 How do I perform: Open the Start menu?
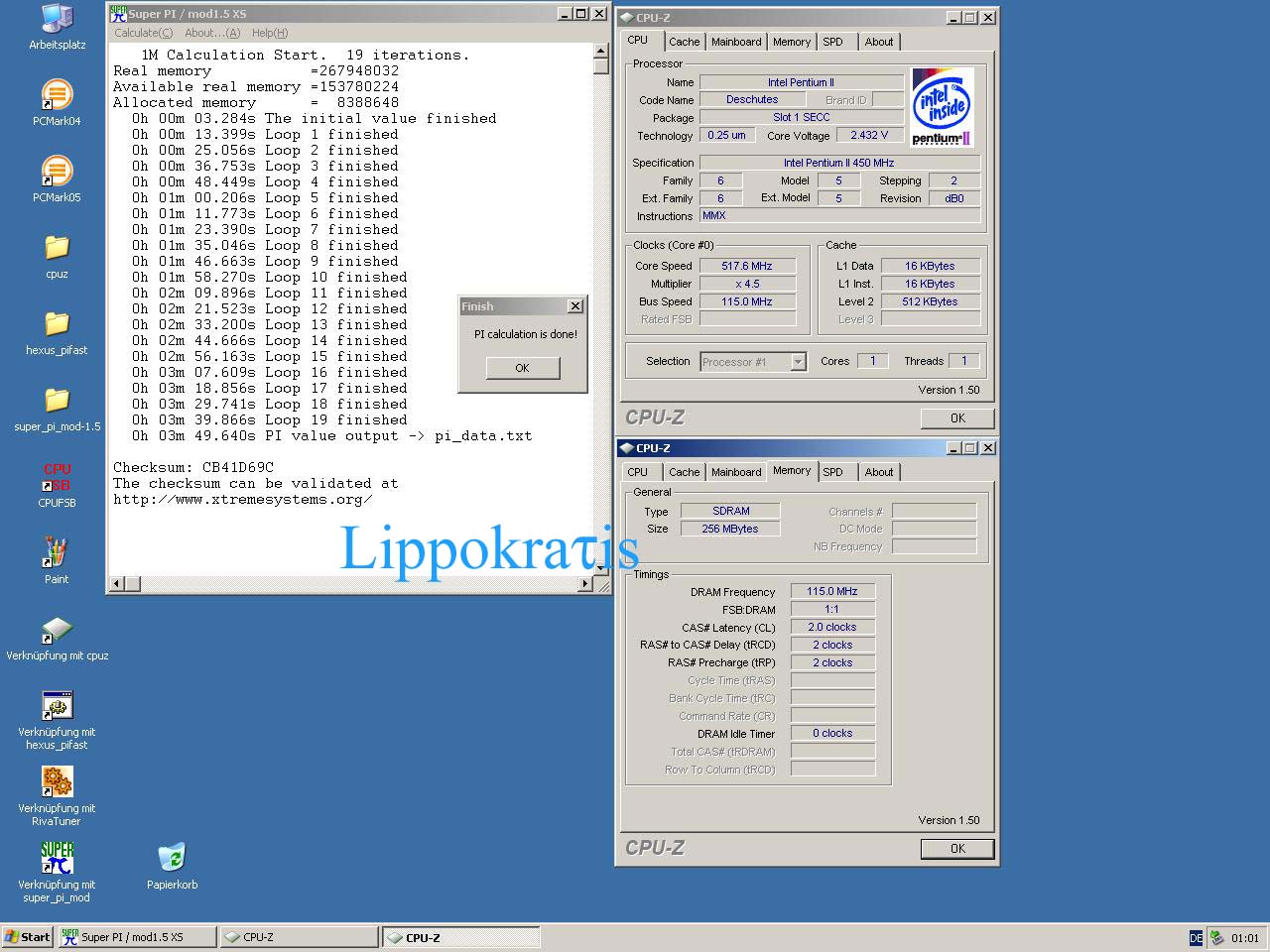point(28,937)
